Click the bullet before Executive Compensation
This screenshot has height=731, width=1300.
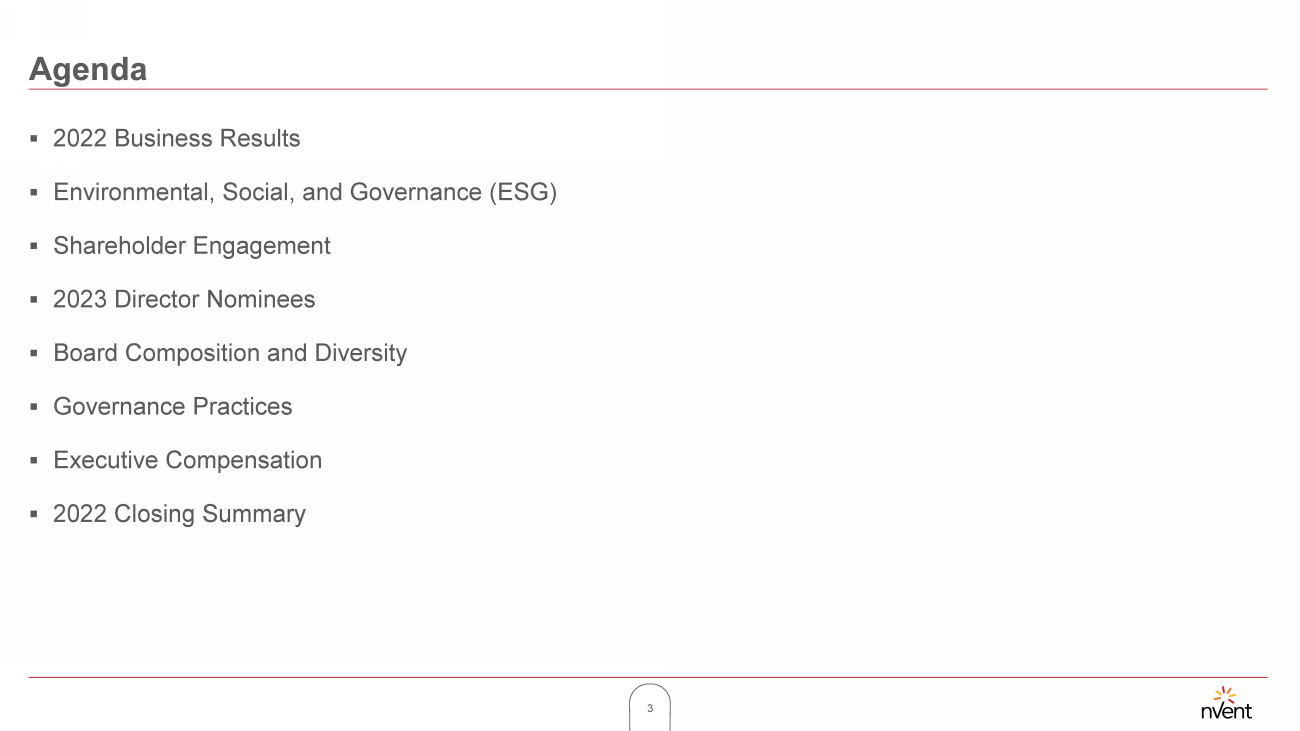(33, 461)
